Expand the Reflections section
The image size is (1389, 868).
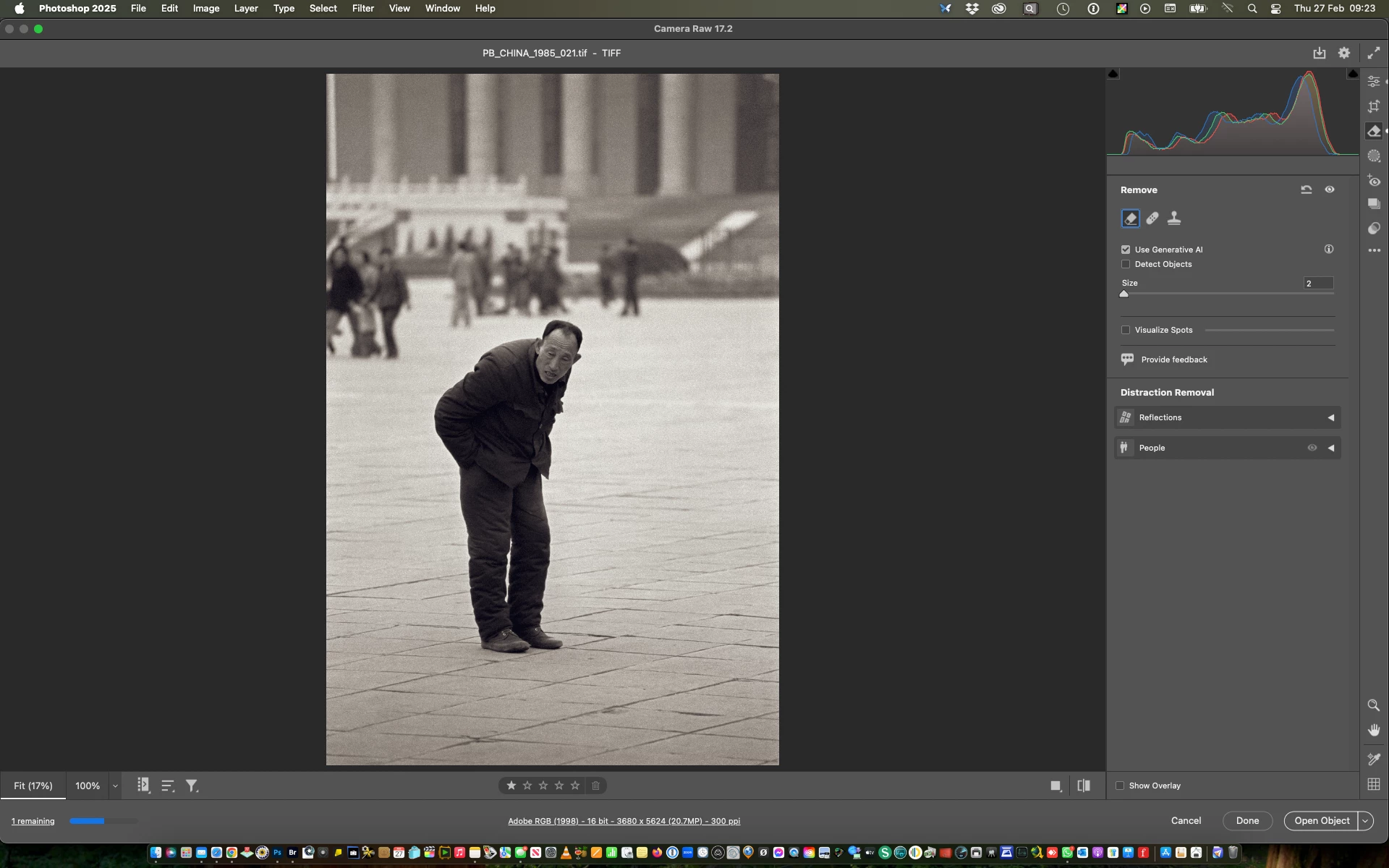pos(1330,417)
